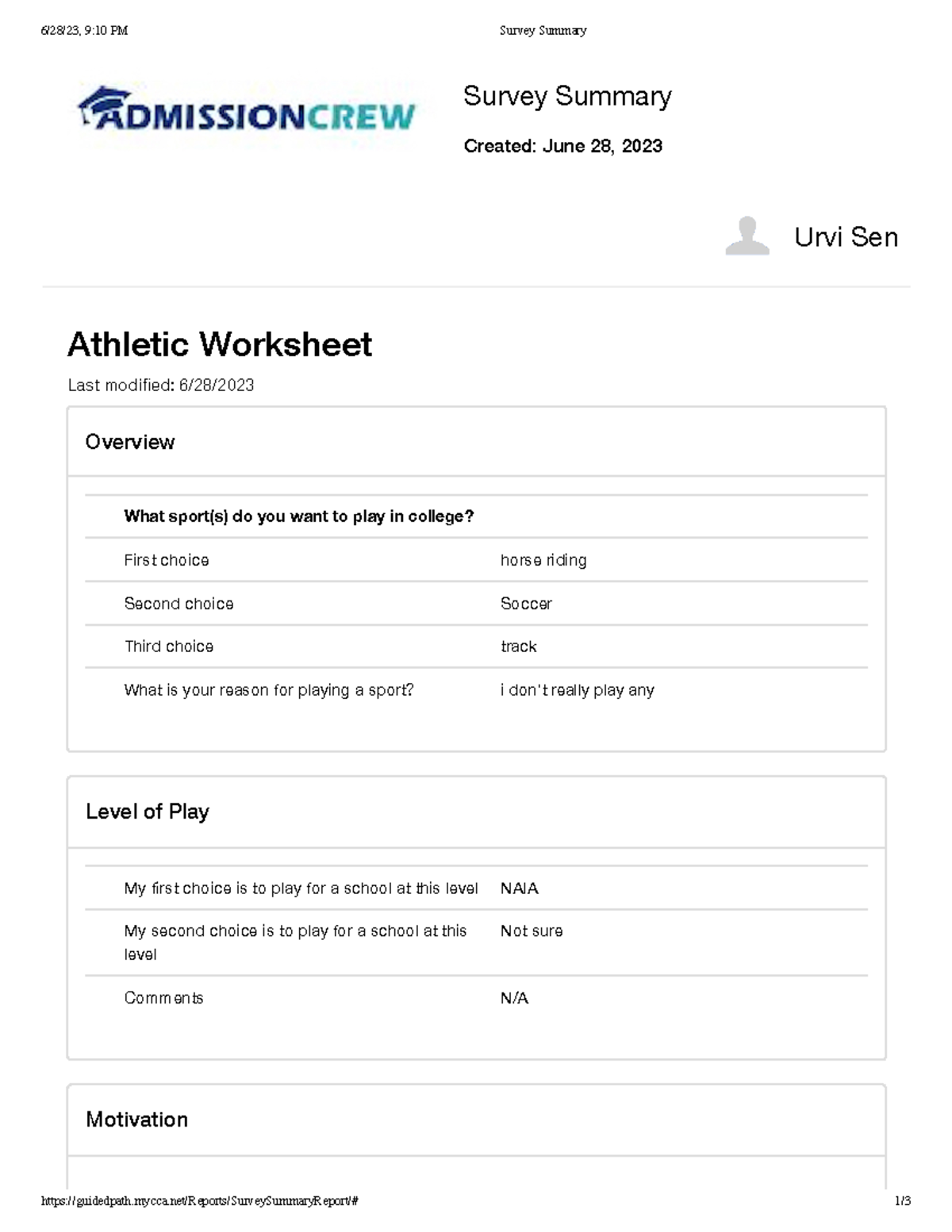Click the Survey Summary page title
Screen dimensions: 952x1232
coord(567,96)
